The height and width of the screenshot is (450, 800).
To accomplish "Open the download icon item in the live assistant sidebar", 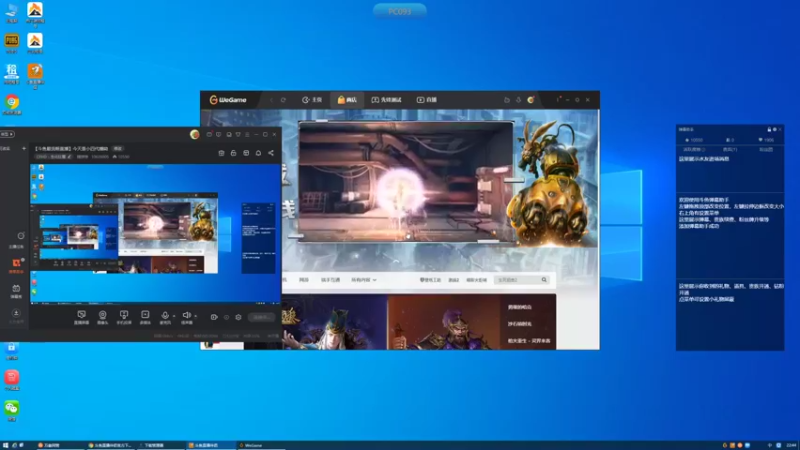I will (x=16, y=316).
